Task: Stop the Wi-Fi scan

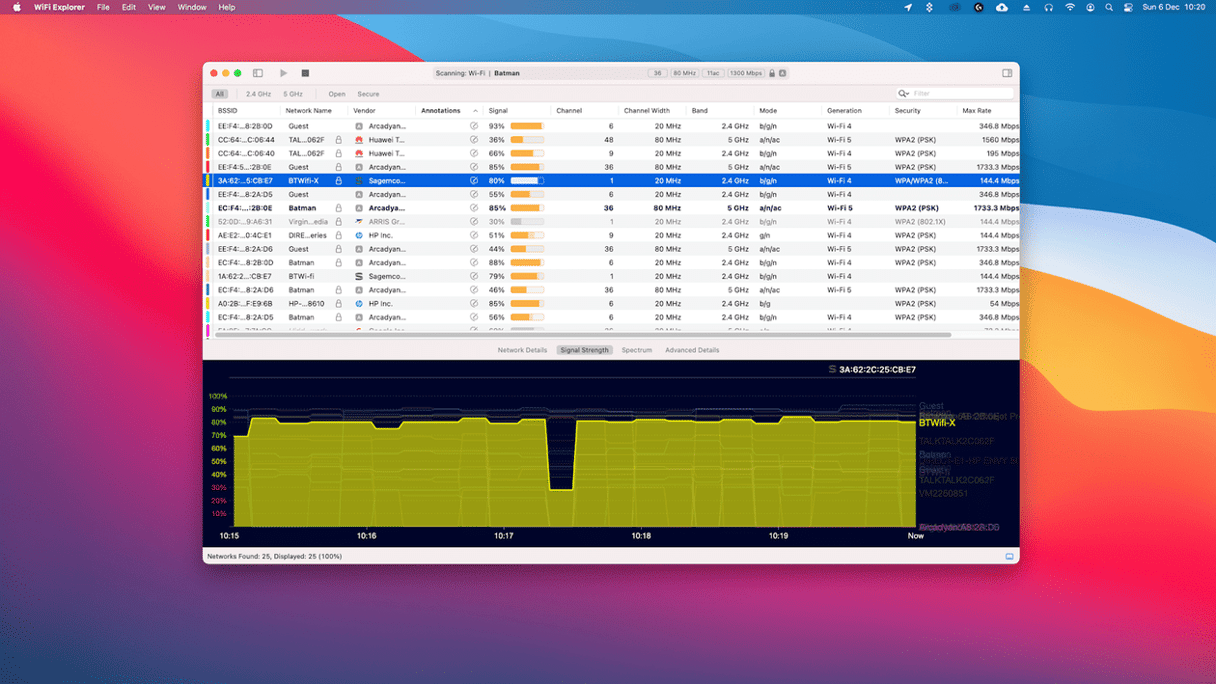Action: tap(305, 73)
